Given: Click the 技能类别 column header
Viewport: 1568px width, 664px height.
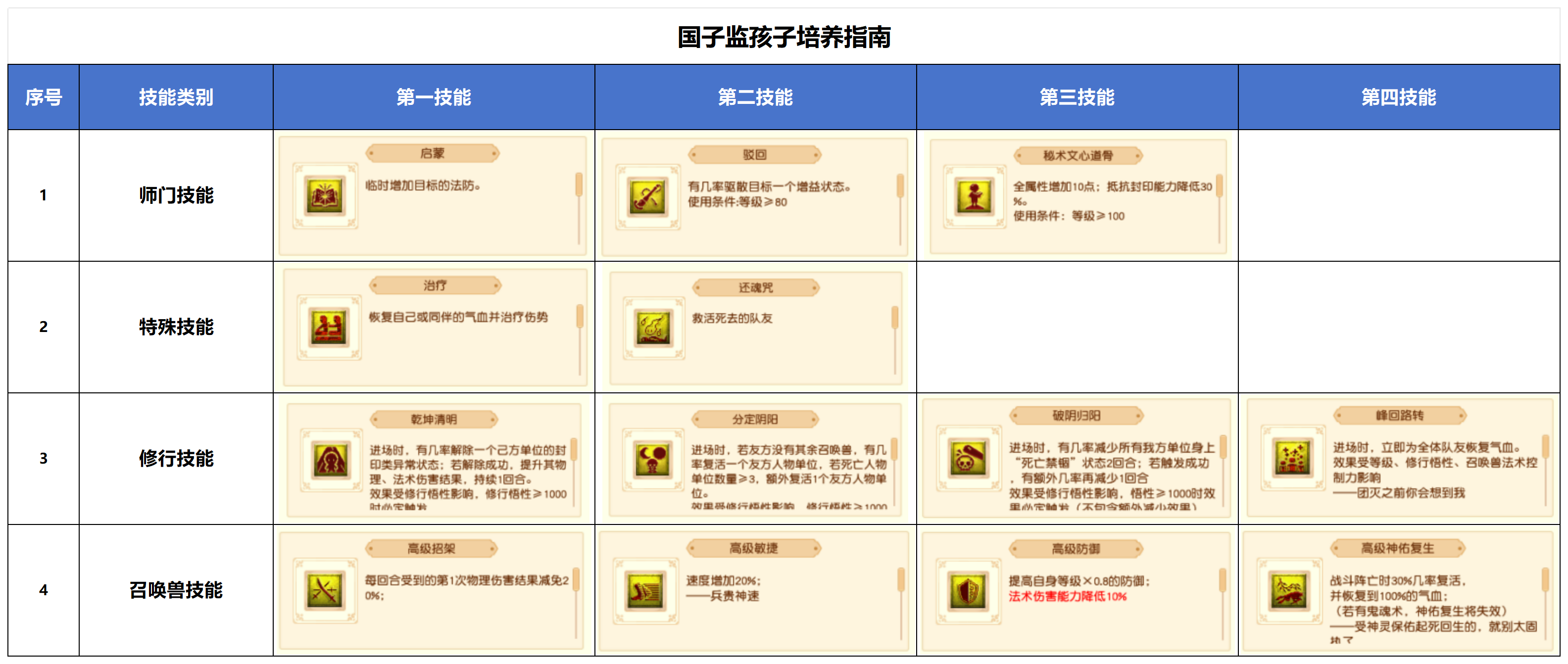Looking at the screenshot, I should [x=176, y=97].
